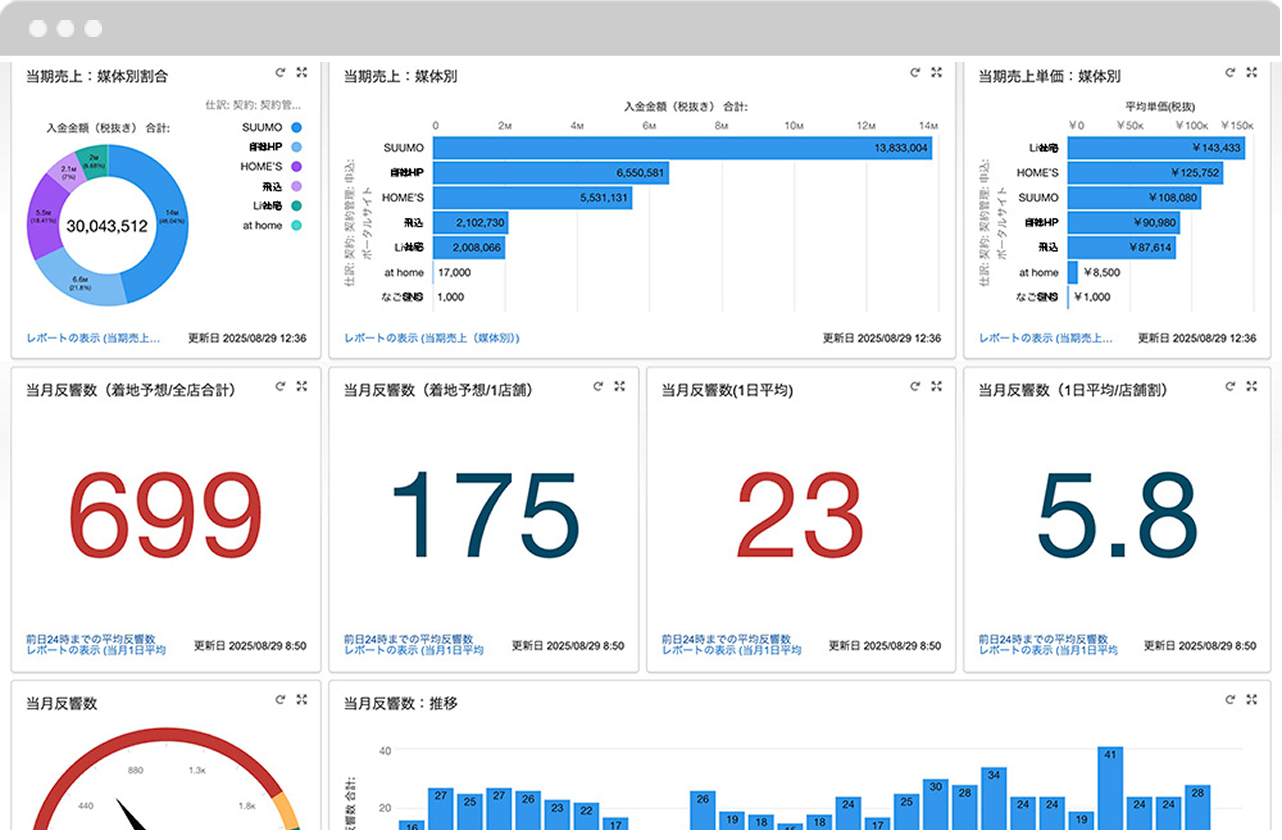Viewport: 1282px width, 840px height.
Task: Click the SUUMO legend color dot
Action: tap(296, 128)
